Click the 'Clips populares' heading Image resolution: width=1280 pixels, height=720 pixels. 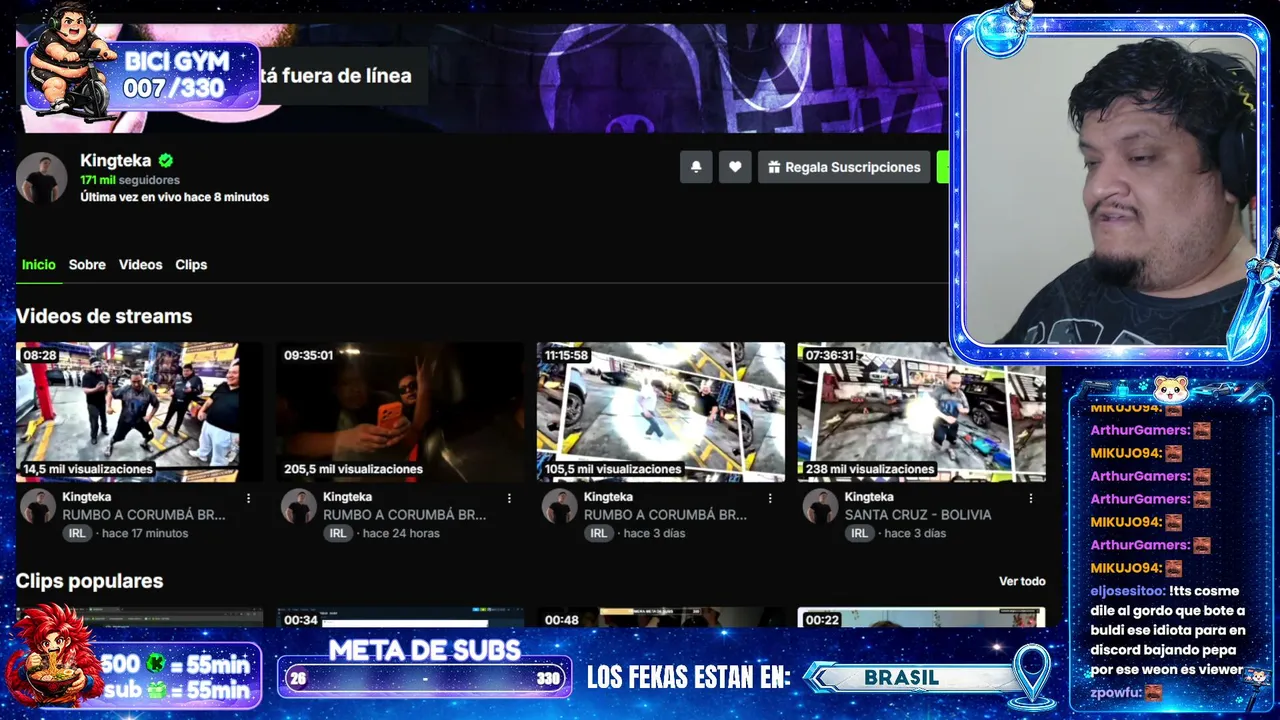point(89,581)
